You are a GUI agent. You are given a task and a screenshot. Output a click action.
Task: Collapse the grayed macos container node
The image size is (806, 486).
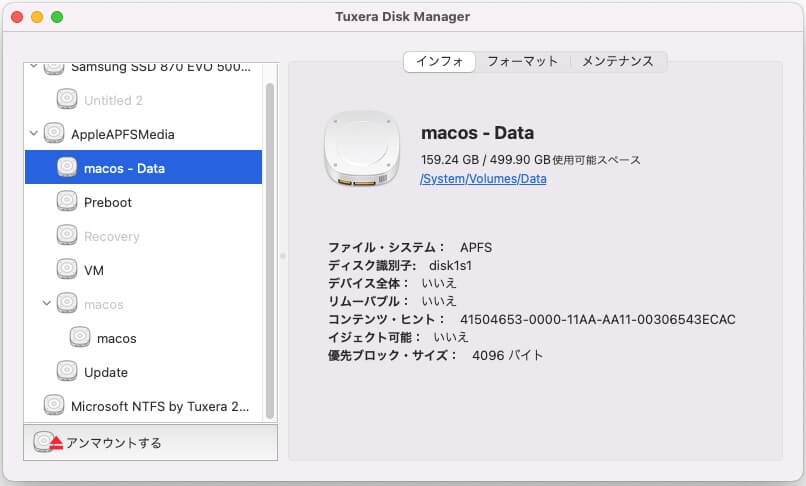47,303
